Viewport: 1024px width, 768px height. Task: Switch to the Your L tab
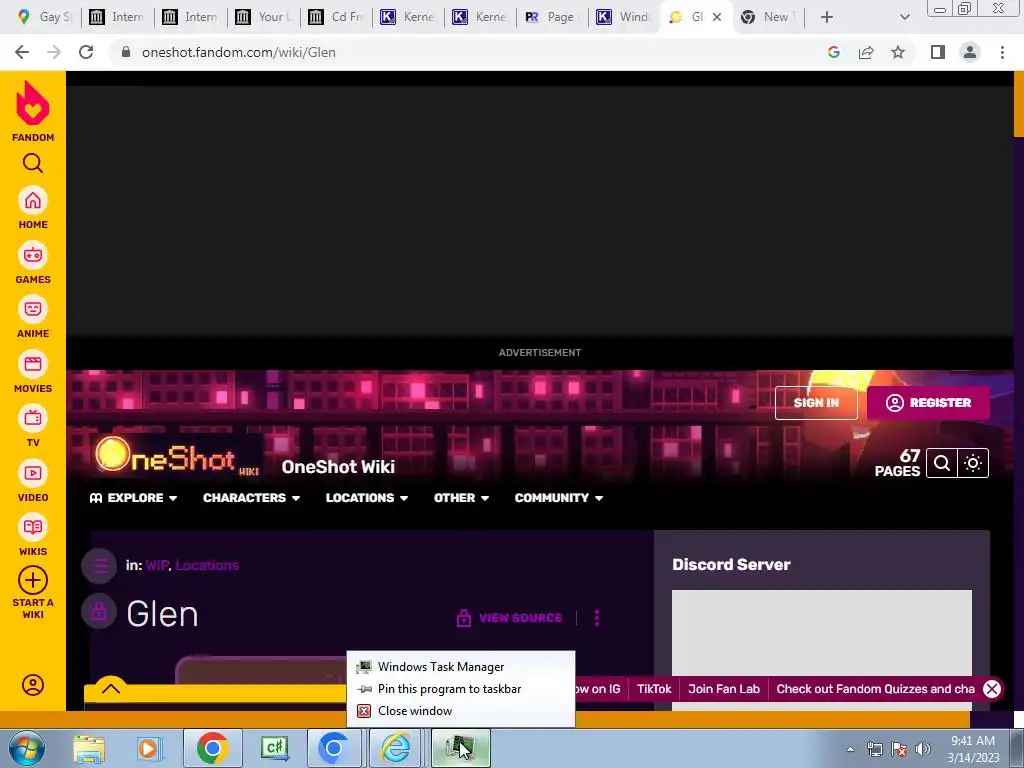264,17
